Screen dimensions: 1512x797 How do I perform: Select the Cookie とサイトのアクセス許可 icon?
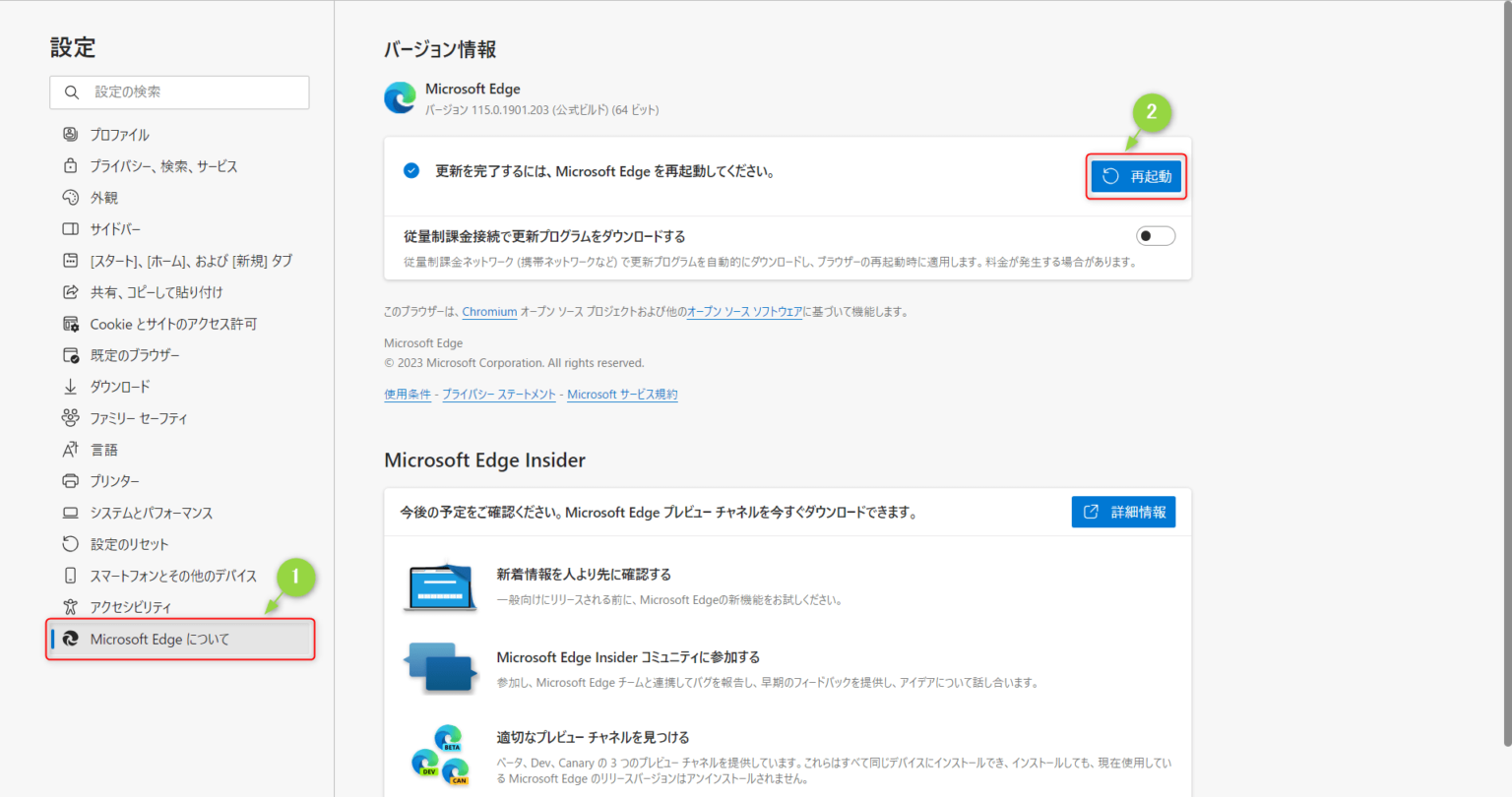point(69,323)
